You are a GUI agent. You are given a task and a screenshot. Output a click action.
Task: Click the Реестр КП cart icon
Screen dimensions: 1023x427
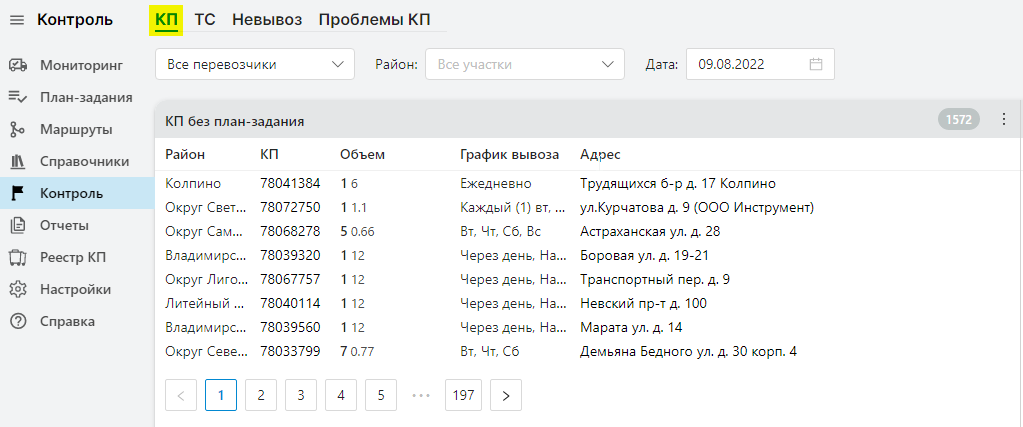(x=17, y=257)
